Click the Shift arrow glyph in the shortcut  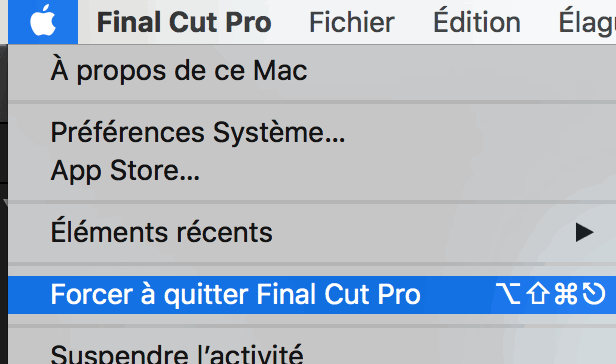point(537,294)
